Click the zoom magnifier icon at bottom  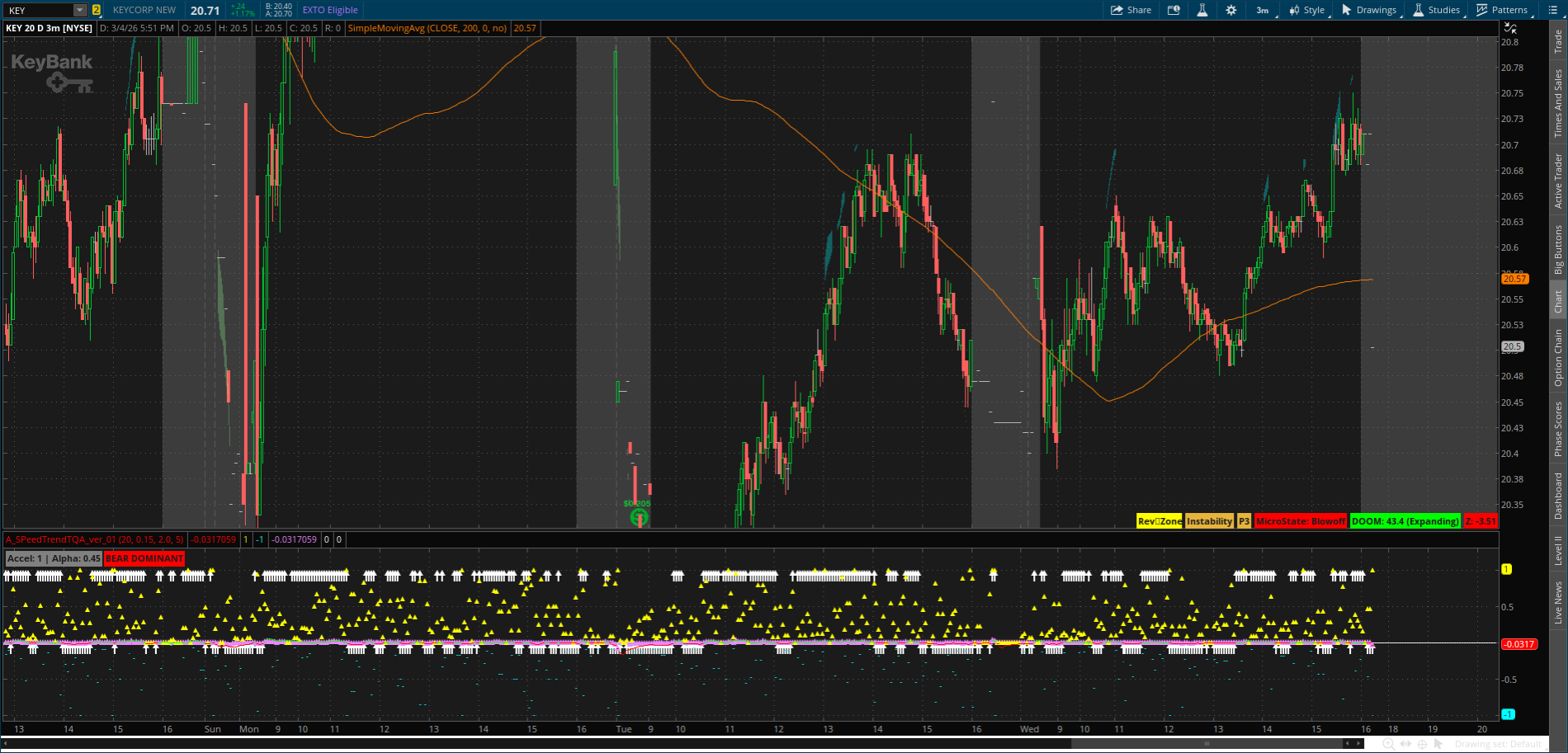pyautogui.click(x=1389, y=744)
